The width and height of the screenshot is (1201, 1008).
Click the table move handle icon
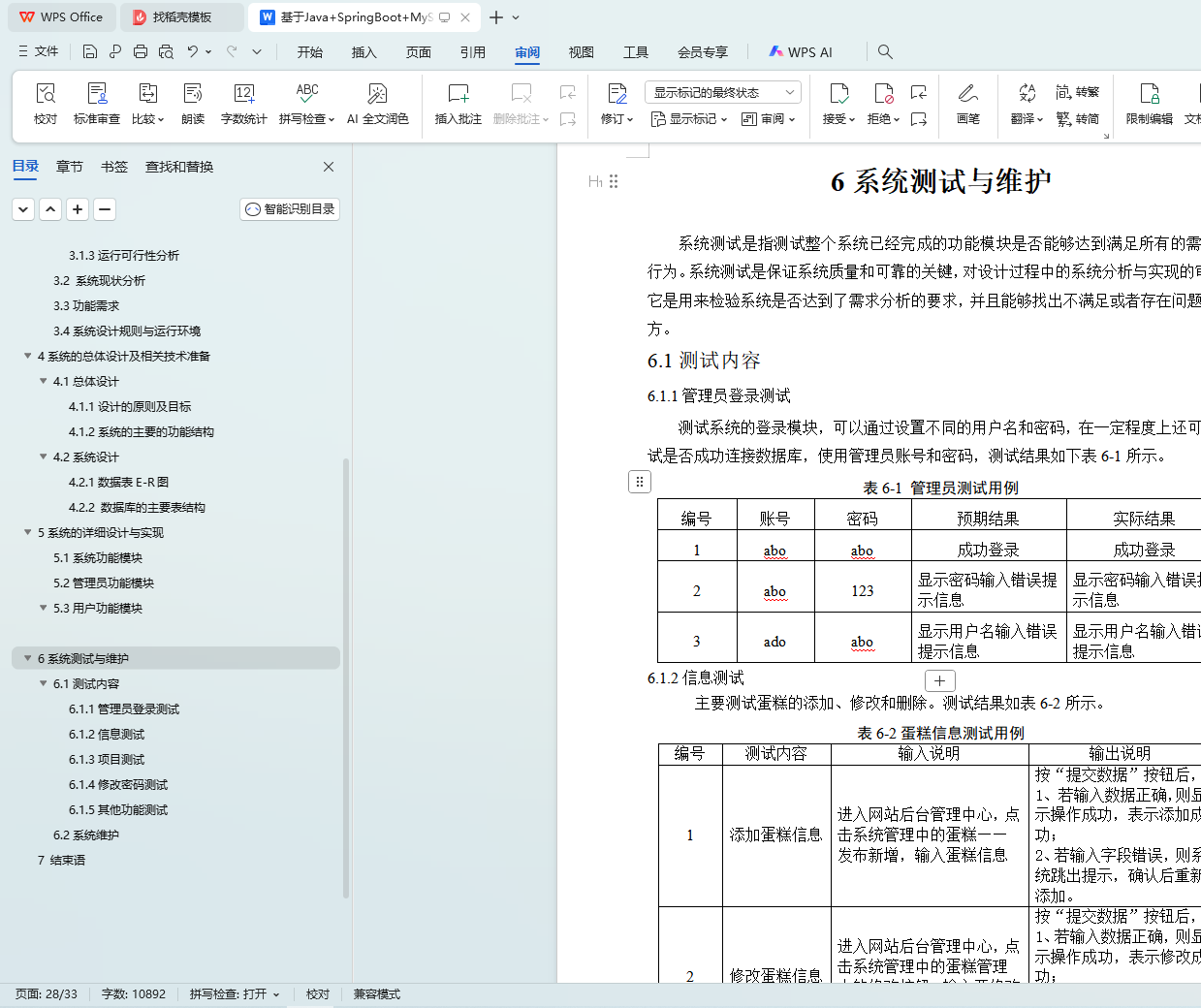coord(640,482)
